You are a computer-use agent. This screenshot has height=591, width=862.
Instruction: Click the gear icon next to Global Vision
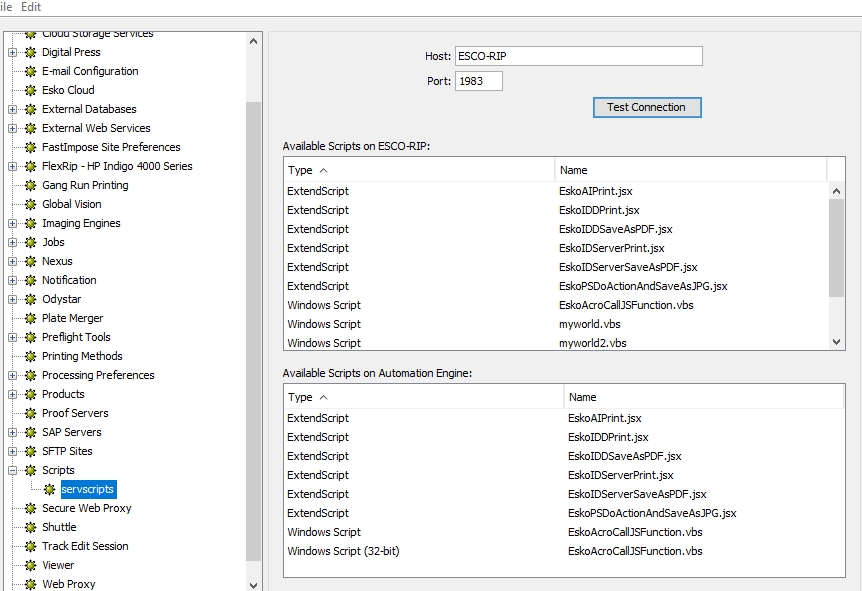pos(31,204)
